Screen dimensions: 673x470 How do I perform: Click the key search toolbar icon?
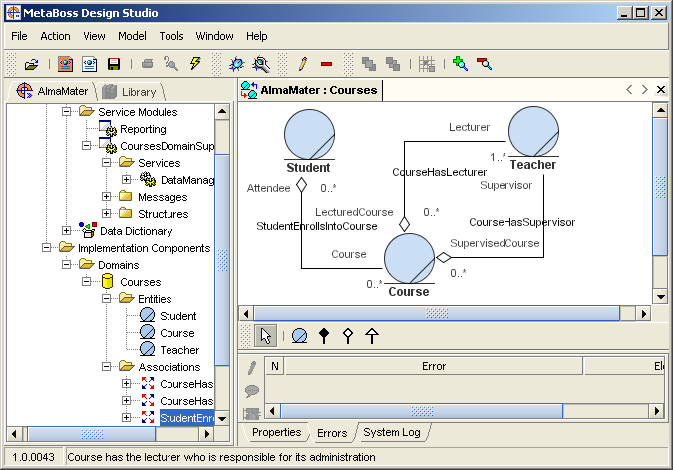click(x=171, y=64)
